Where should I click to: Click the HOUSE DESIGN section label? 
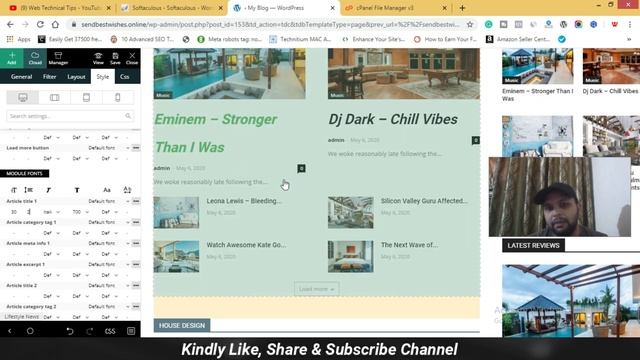pyautogui.click(x=182, y=325)
